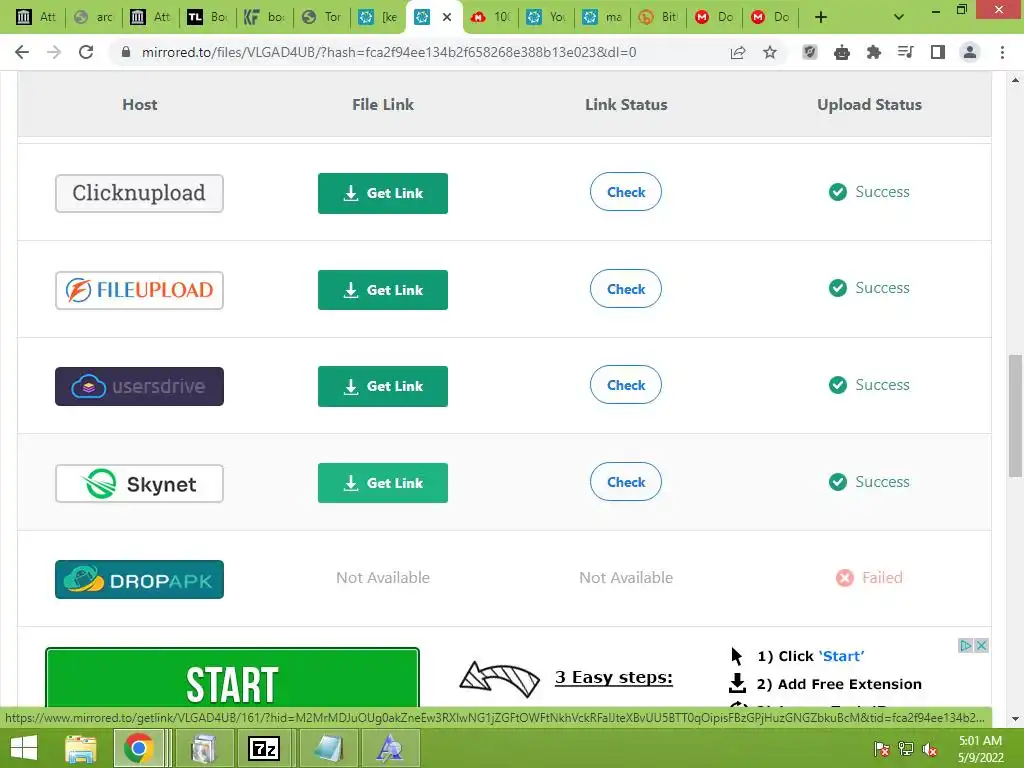The height and width of the screenshot is (768, 1024).
Task: Check link status for Clicknupload
Action: click(x=626, y=192)
